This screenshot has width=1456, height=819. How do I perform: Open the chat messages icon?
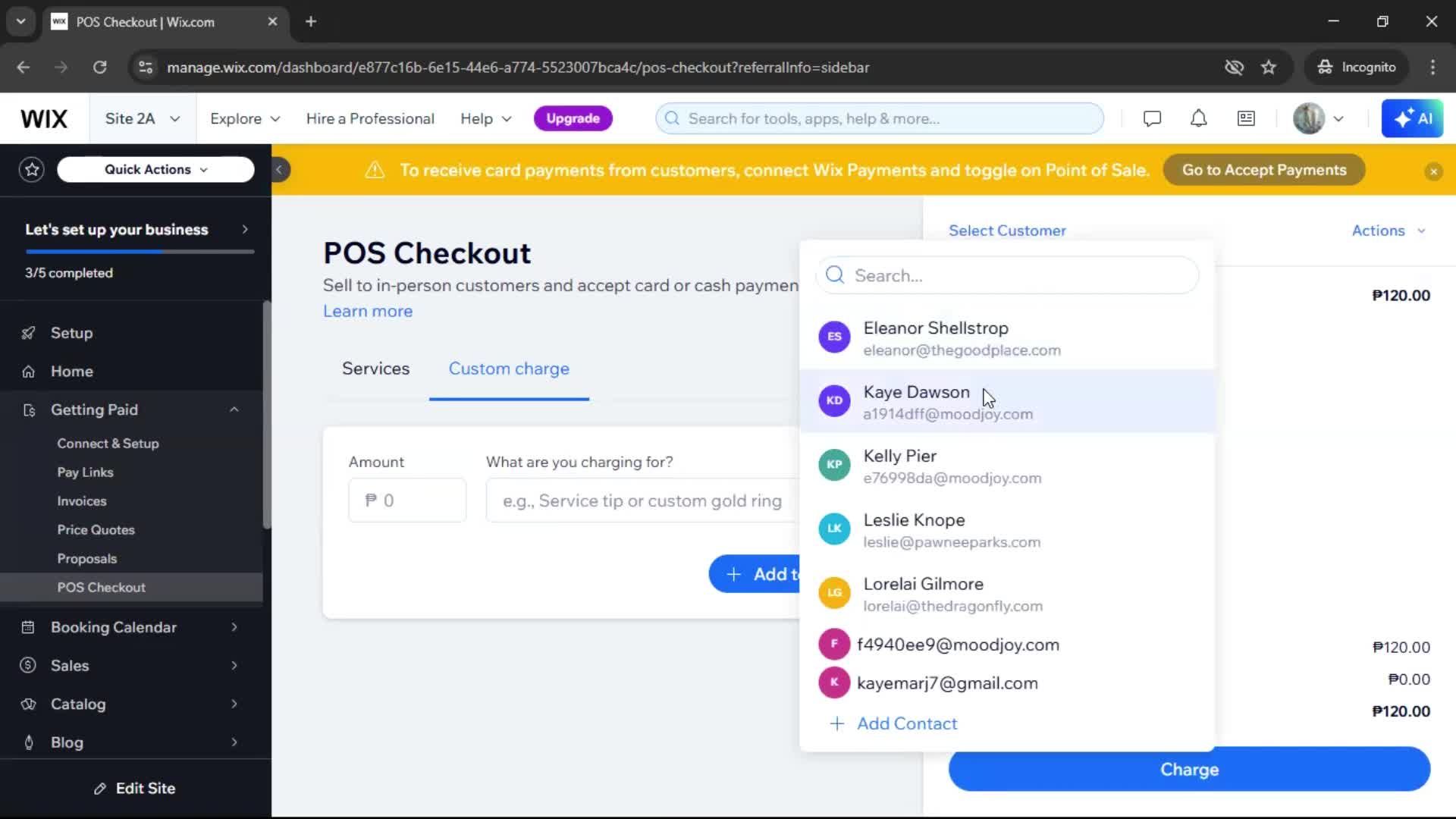[1152, 119]
